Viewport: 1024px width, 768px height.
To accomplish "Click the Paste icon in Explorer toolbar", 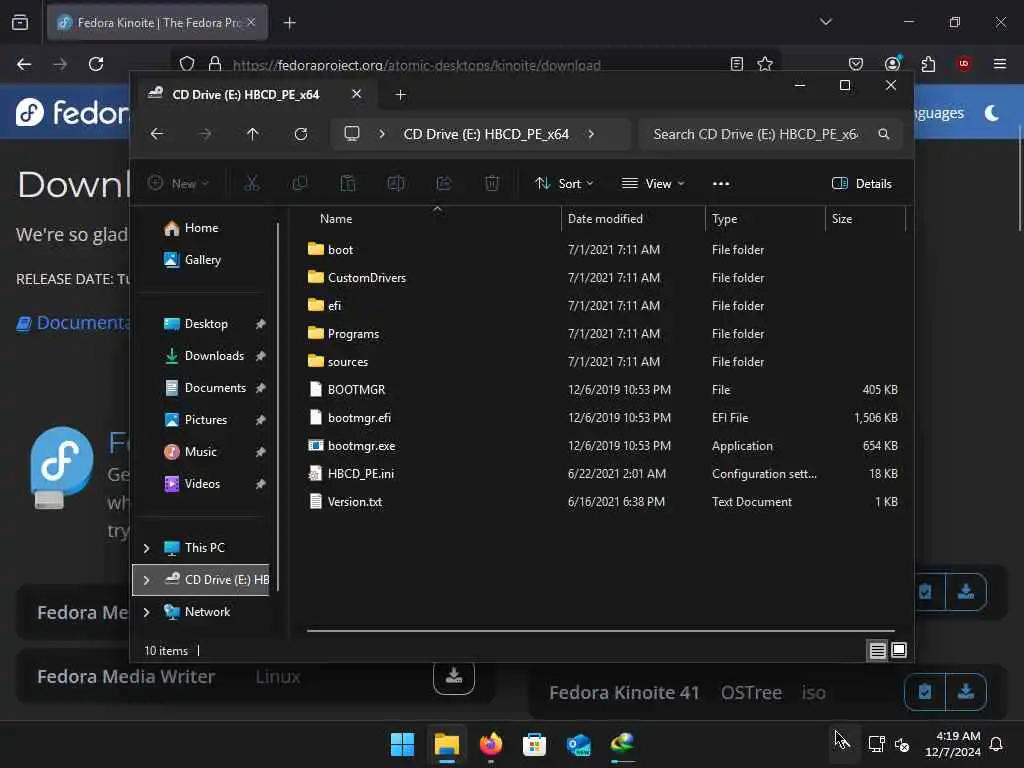I will (348, 184).
